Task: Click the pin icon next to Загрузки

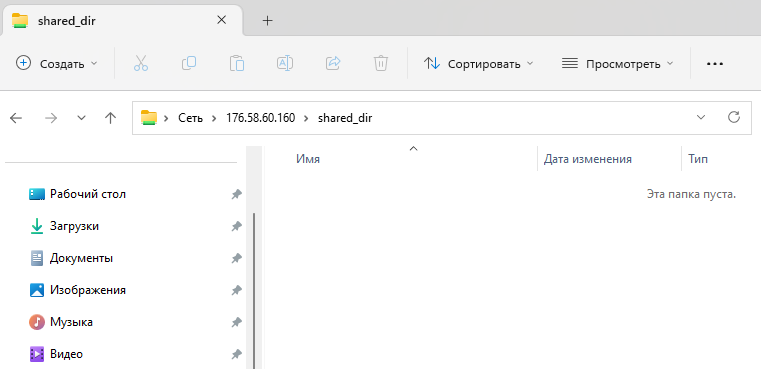Action: coord(236,226)
